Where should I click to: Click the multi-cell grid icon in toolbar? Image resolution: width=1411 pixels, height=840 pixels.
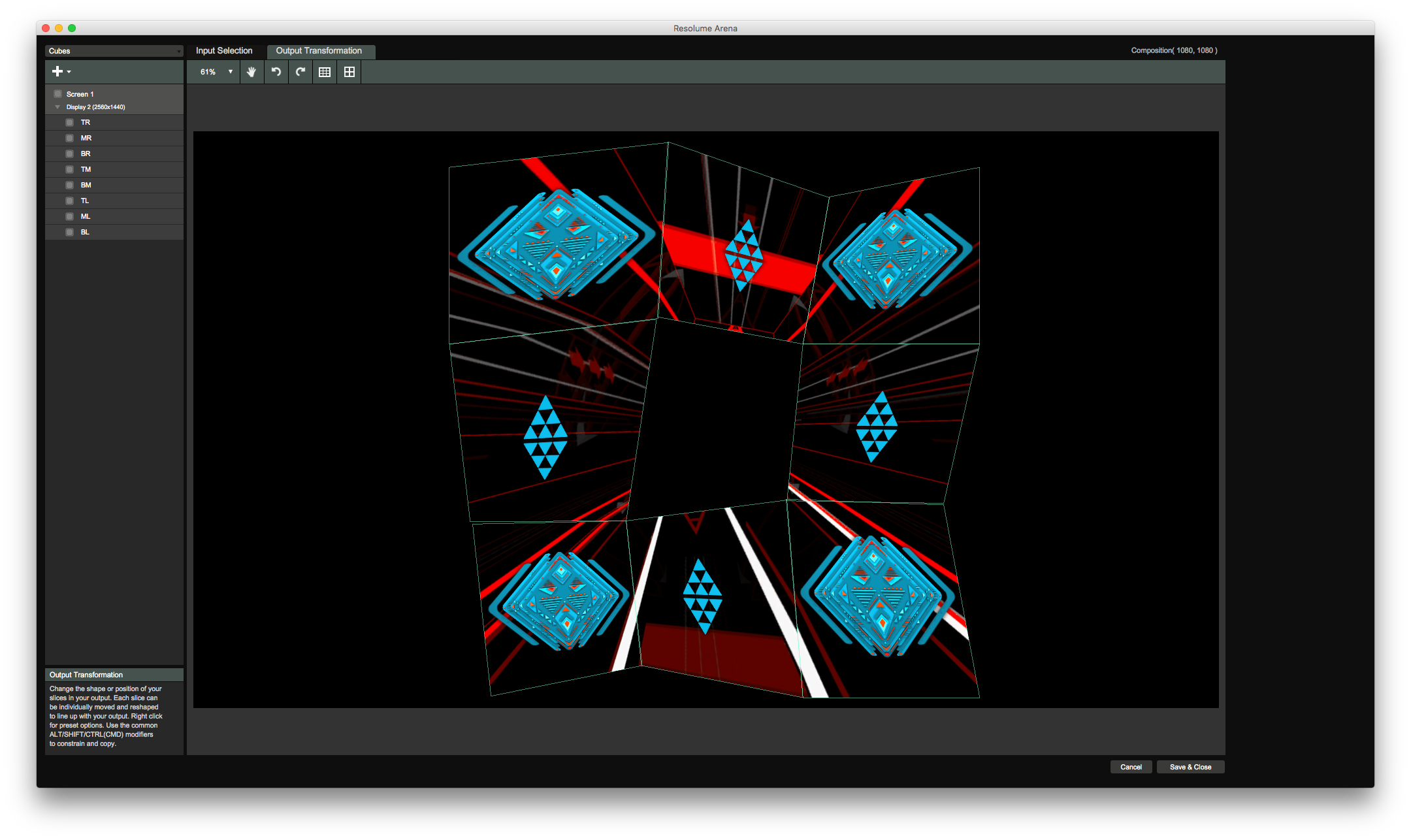[x=325, y=72]
